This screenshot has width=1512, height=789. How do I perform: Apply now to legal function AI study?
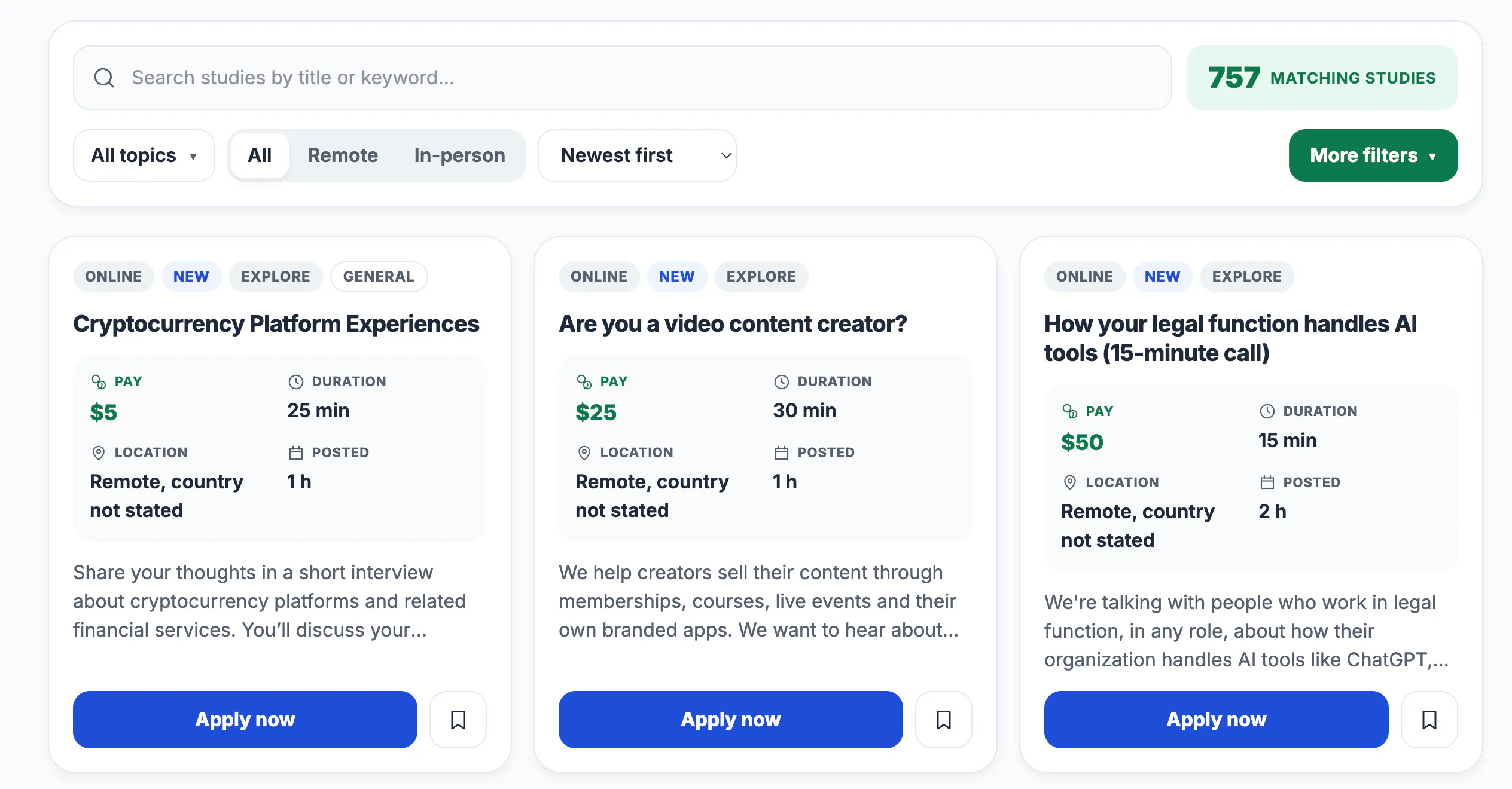click(1217, 720)
